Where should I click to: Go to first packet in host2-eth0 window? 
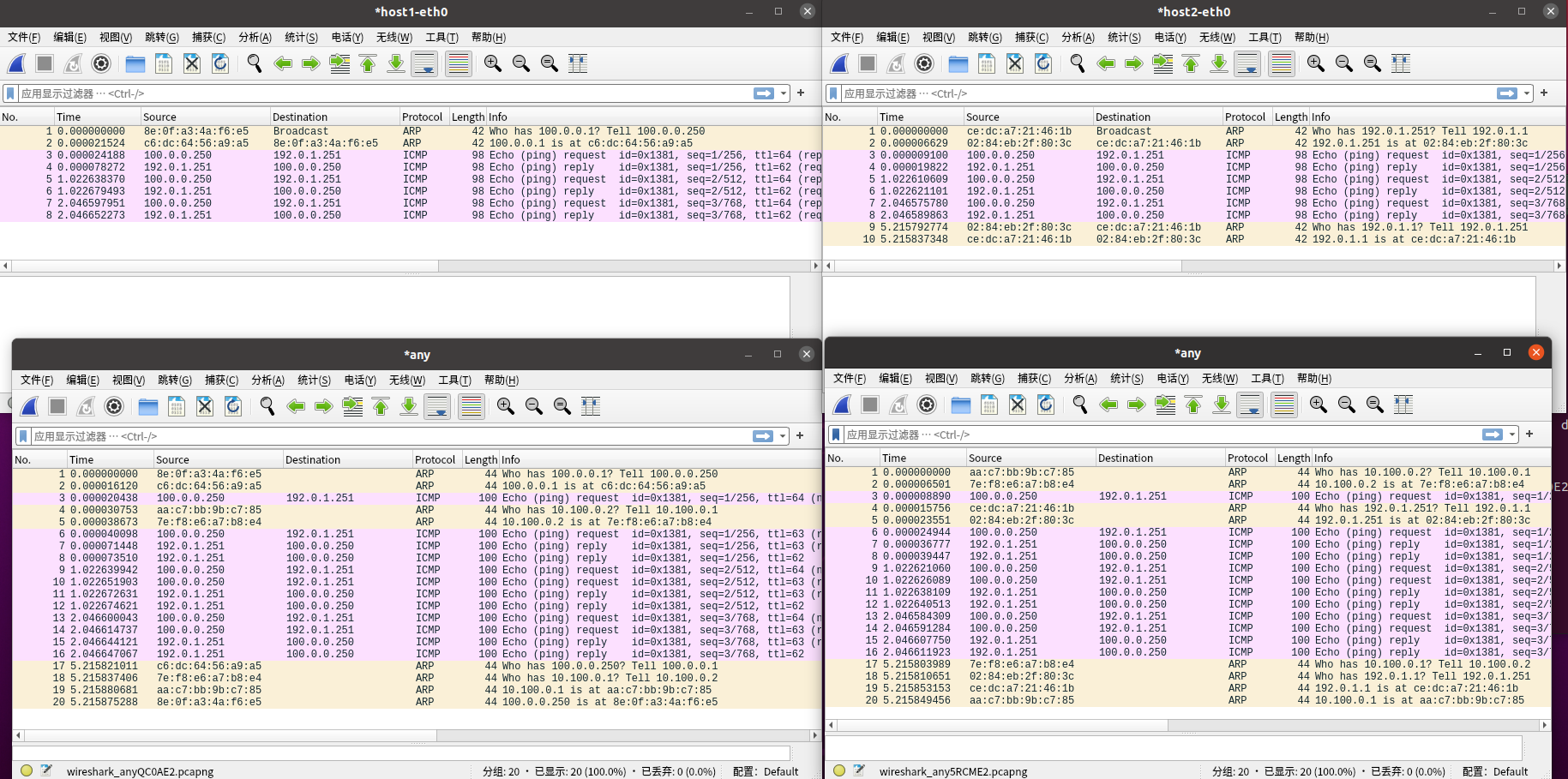pos(1191,63)
